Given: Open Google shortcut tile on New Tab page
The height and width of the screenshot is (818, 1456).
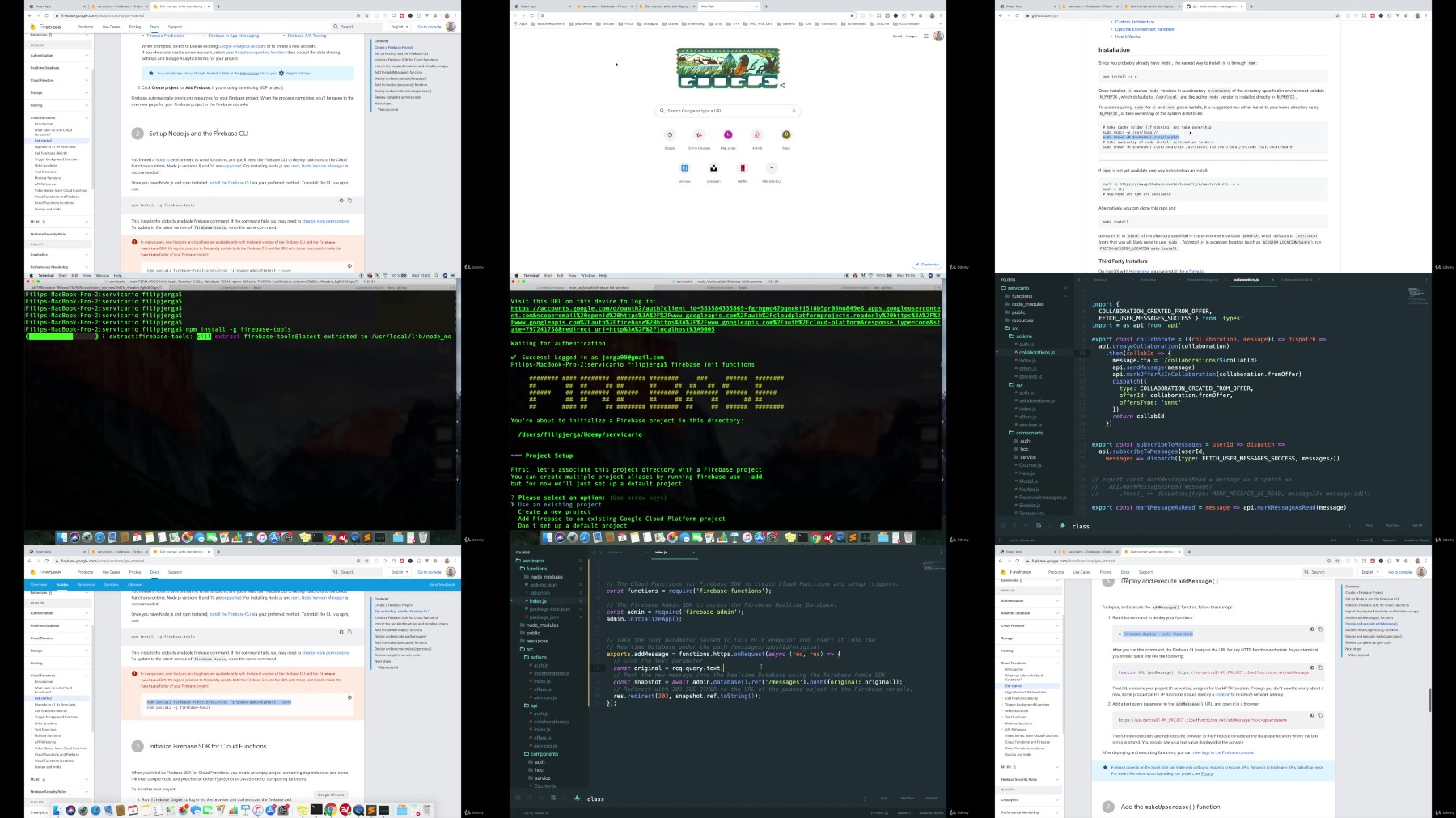Looking at the screenshot, I should coord(670,135).
